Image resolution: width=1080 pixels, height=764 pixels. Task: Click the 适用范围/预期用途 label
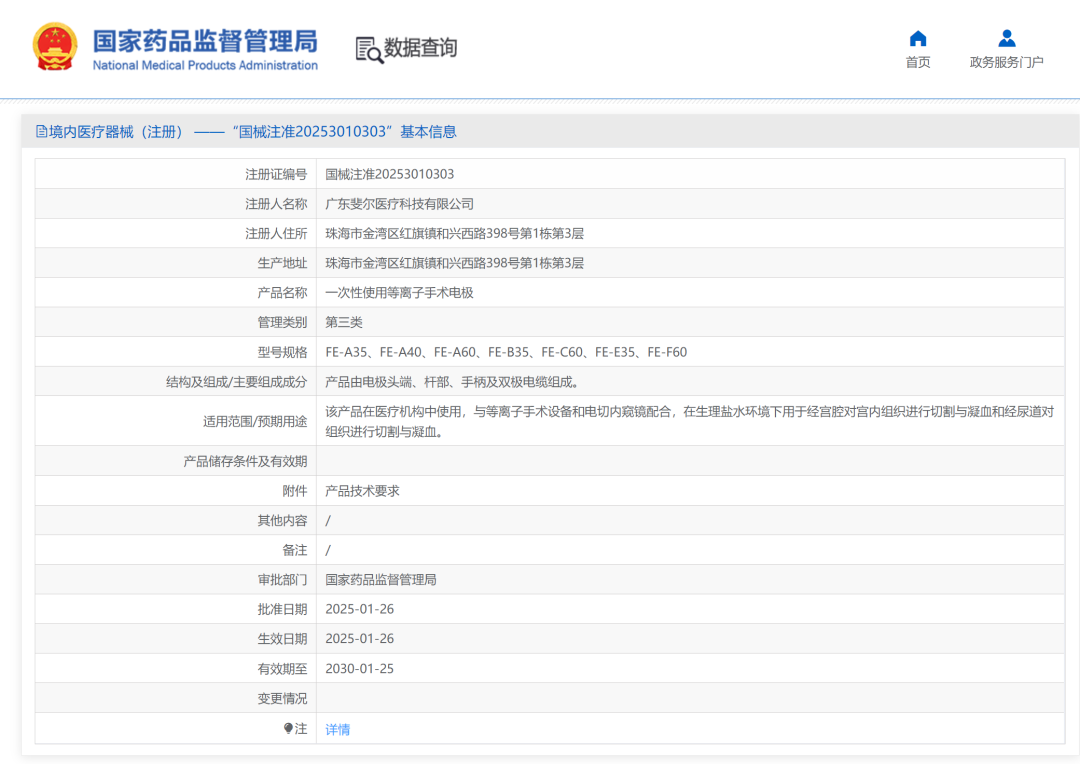tap(255, 422)
